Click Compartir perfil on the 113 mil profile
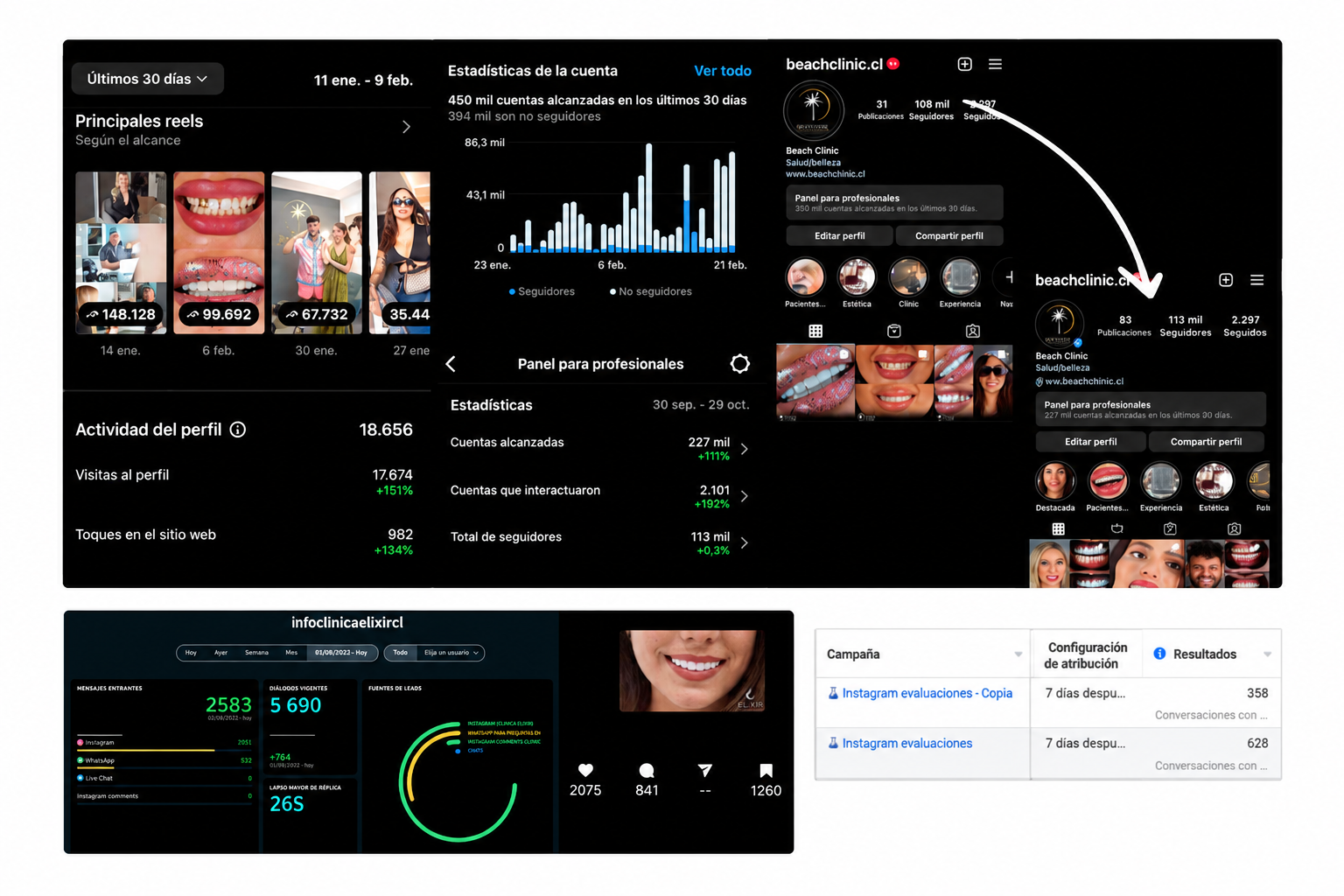Viewport: 1344px width, 896px height. pos(1206,442)
